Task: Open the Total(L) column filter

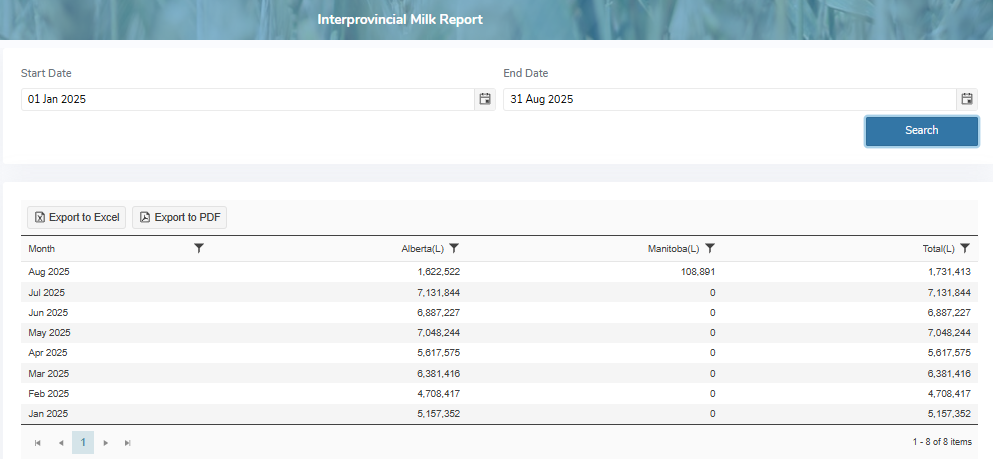Action: click(x=965, y=248)
